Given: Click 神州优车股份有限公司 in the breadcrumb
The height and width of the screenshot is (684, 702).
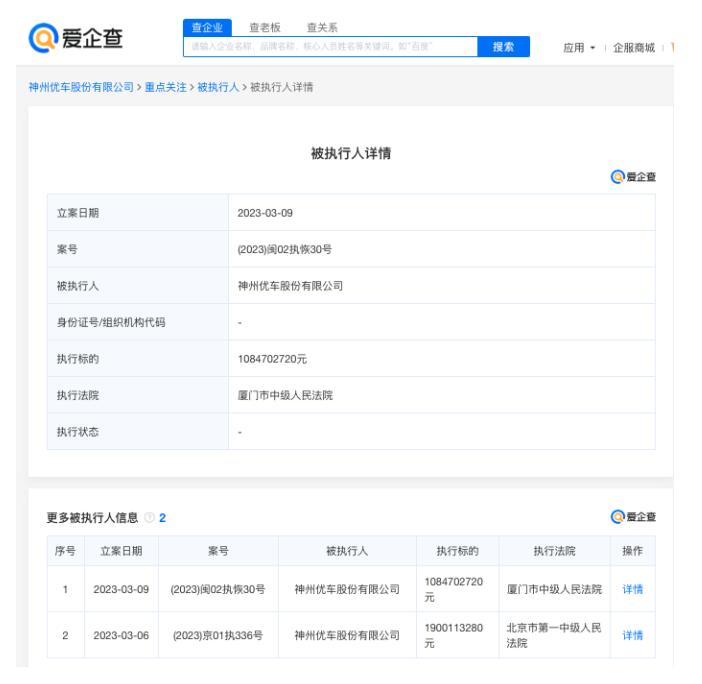Looking at the screenshot, I should click(81, 88).
